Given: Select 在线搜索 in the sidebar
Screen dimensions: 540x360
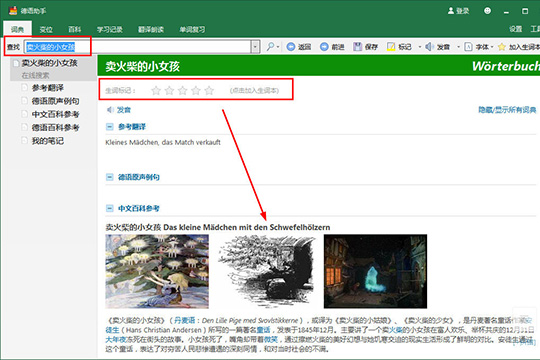Looking at the screenshot, I should tap(35, 75).
